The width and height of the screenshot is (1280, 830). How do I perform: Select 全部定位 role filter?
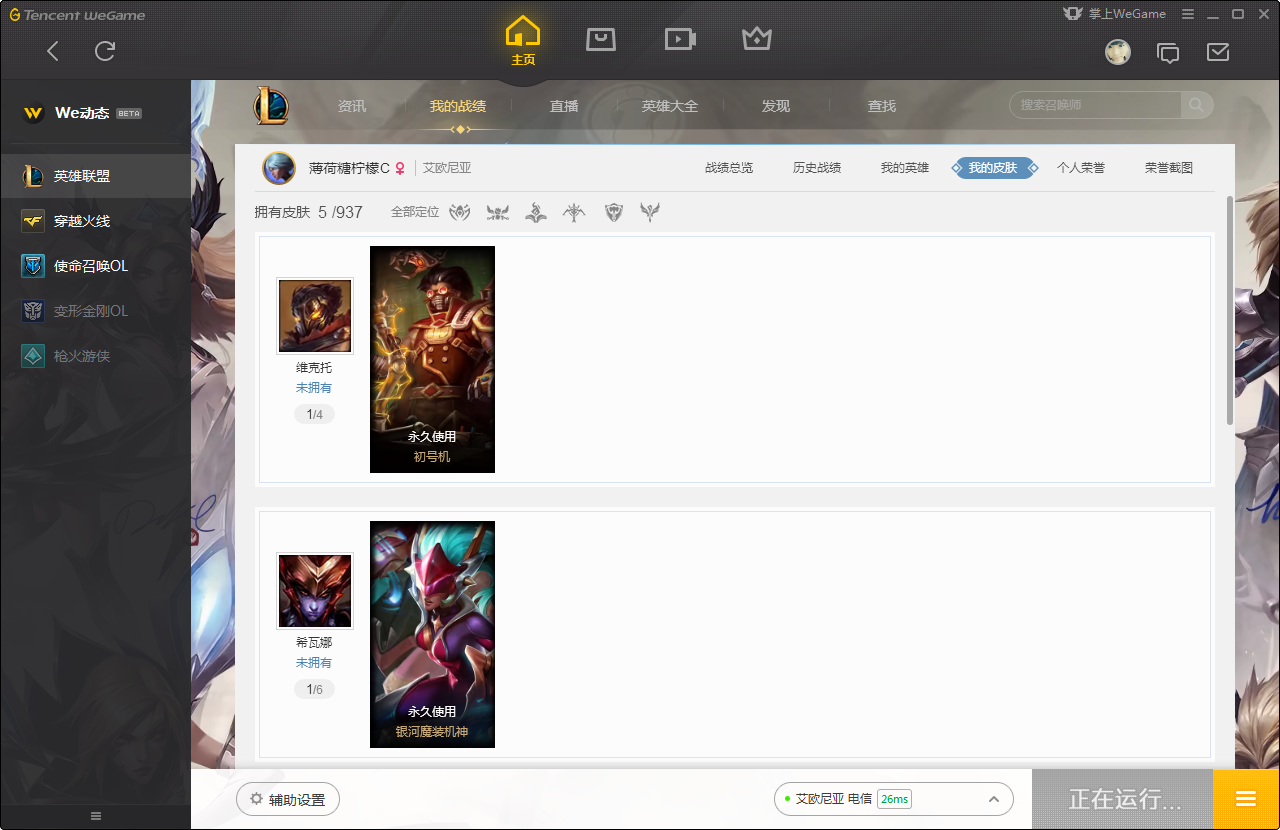pyautogui.click(x=415, y=212)
